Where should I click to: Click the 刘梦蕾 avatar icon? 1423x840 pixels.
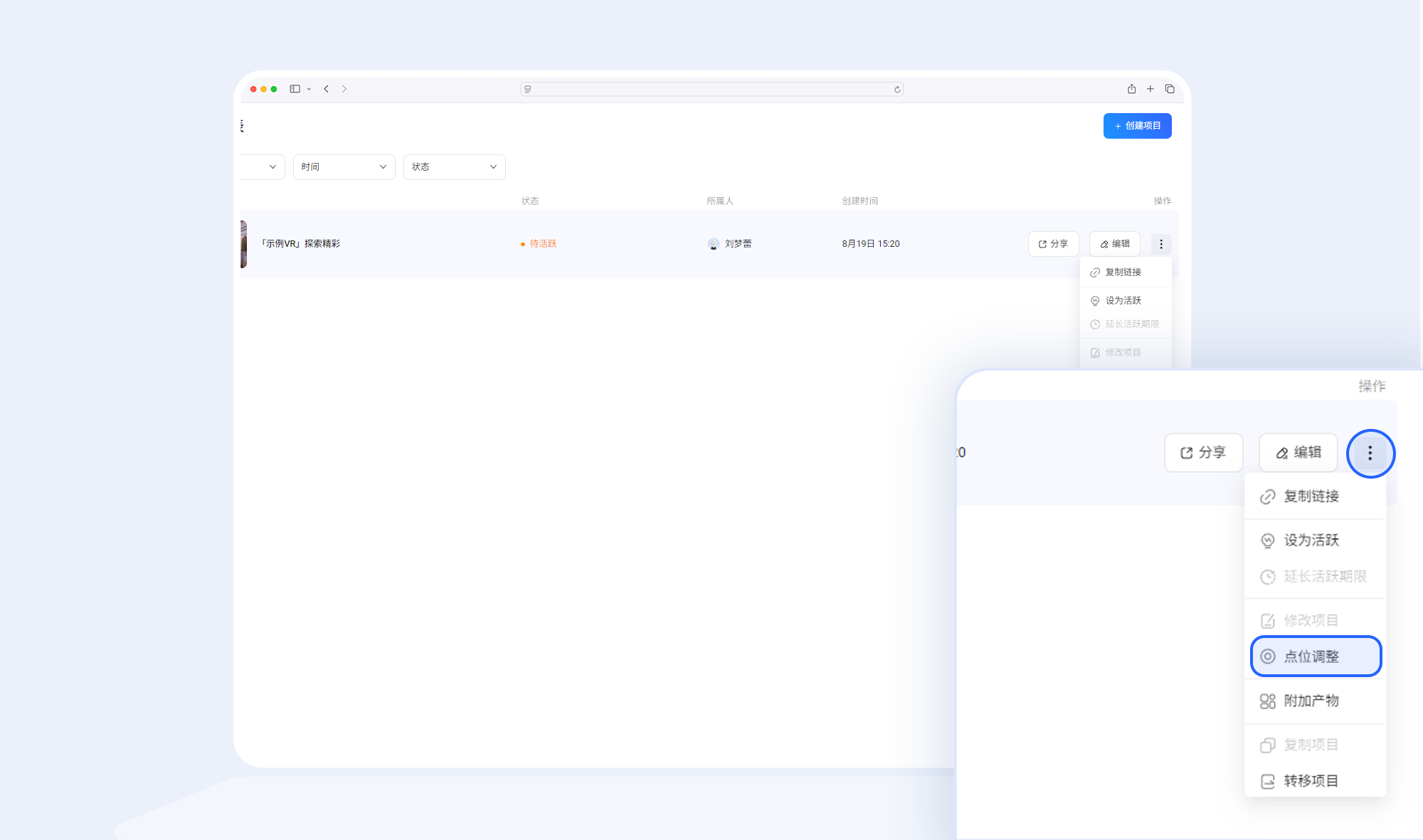click(x=714, y=244)
